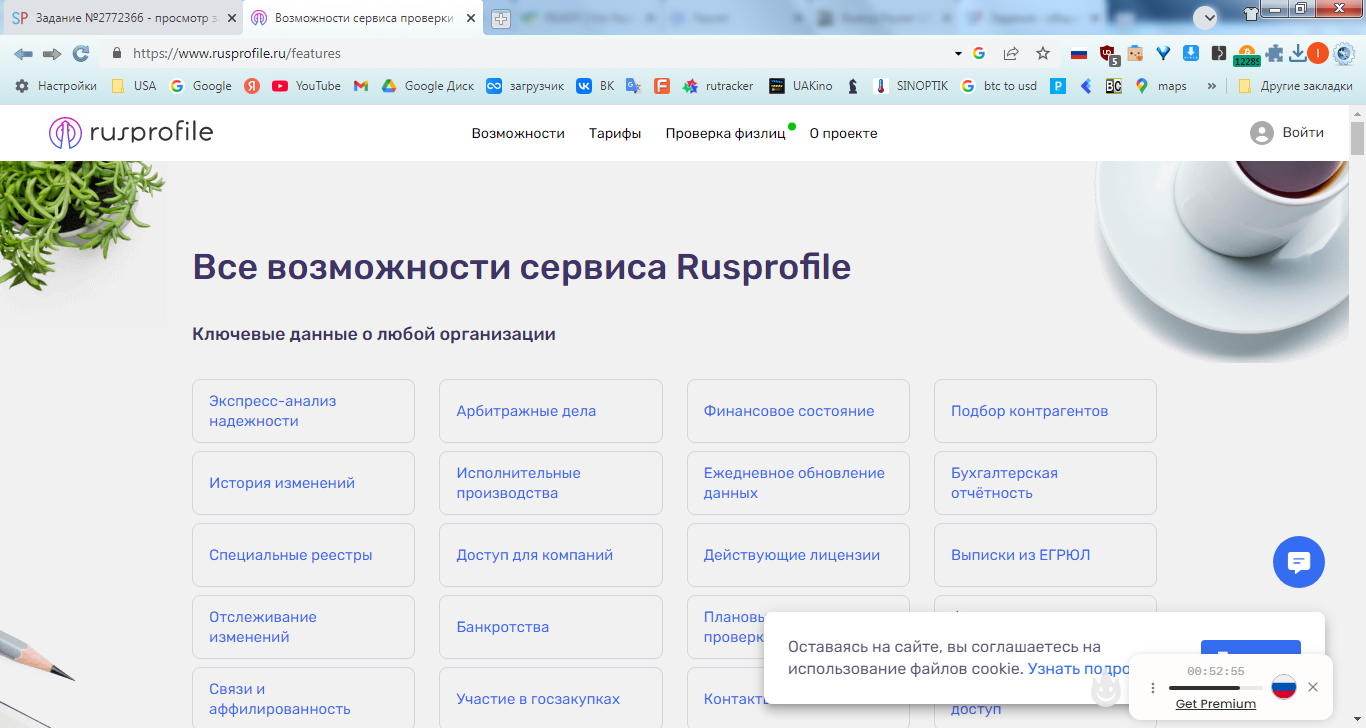This screenshot has width=1366, height=728.
Task: Bookmark this page with the star icon
Action: pos(1043,54)
